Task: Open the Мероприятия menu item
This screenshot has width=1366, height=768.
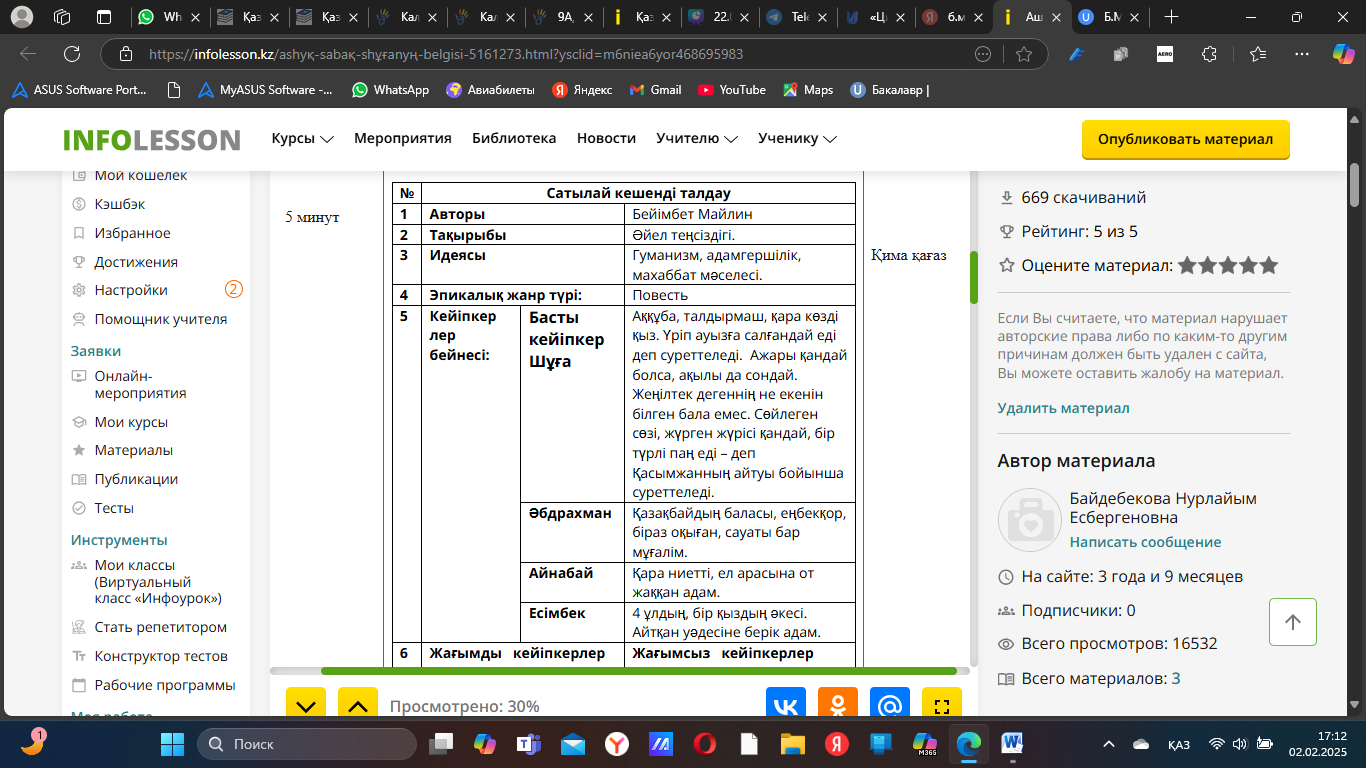Action: coord(402,139)
